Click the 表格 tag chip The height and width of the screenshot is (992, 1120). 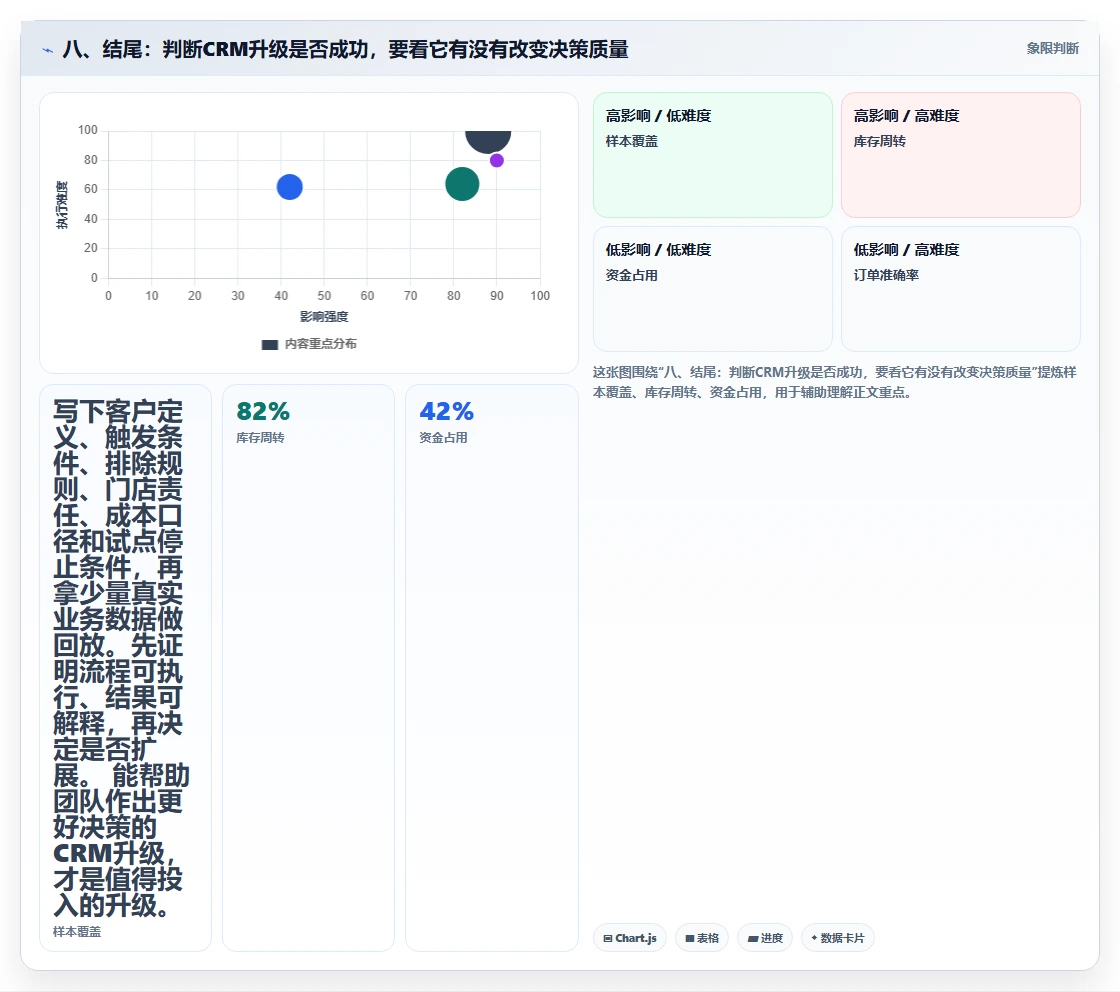point(701,938)
